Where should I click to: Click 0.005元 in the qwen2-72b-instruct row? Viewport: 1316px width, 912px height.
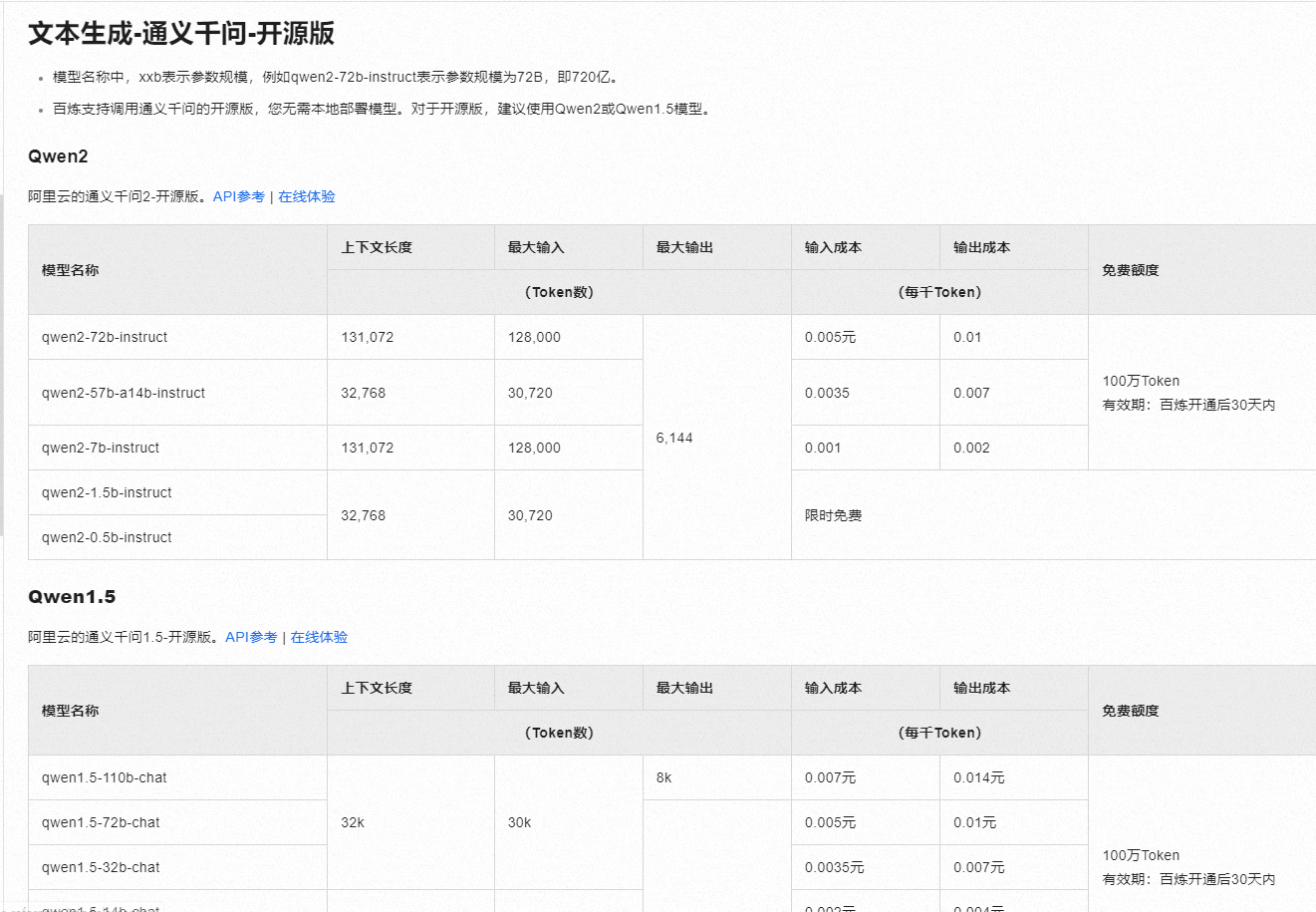(x=831, y=337)
